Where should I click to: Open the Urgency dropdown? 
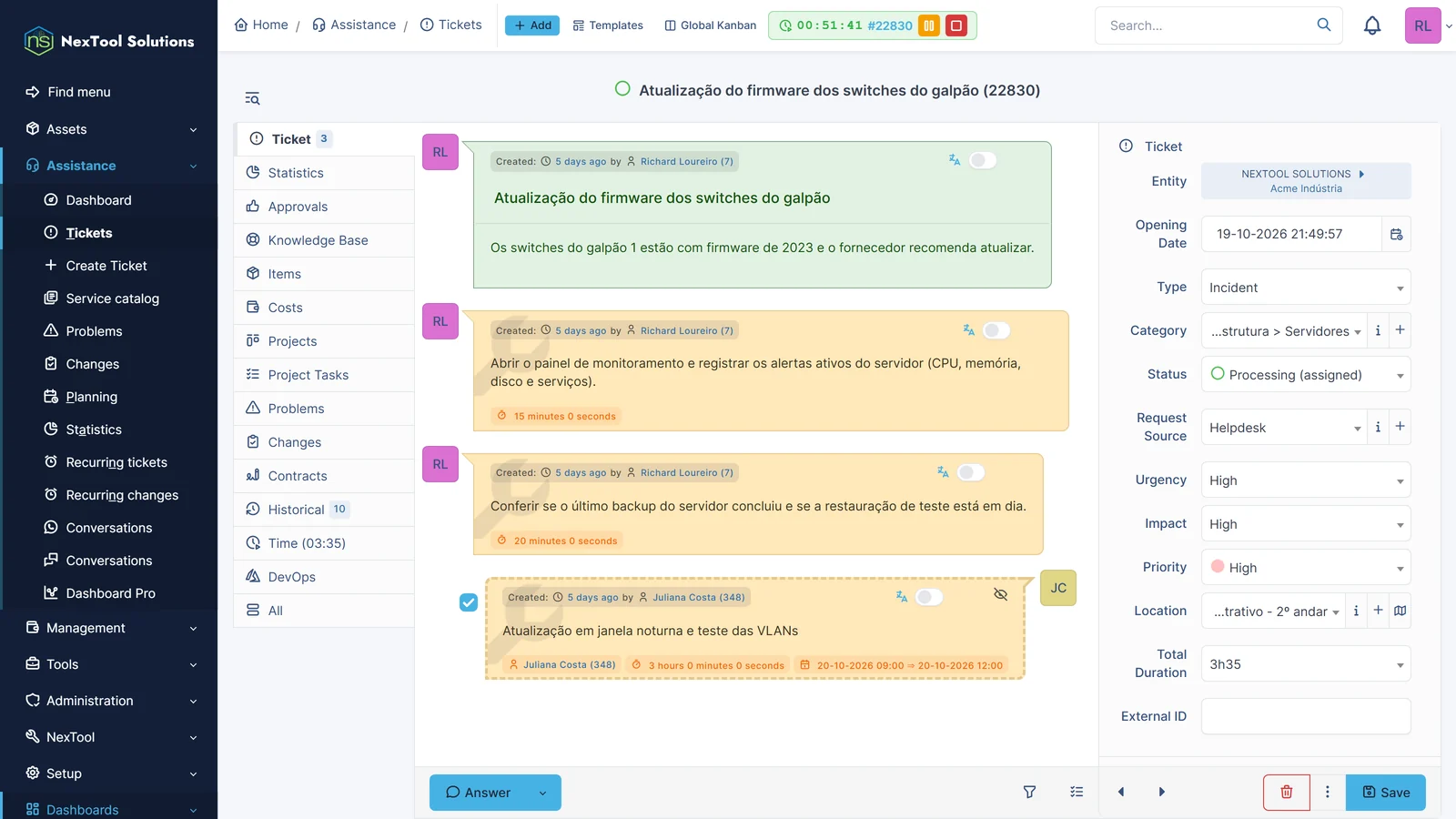(1306, 480)
